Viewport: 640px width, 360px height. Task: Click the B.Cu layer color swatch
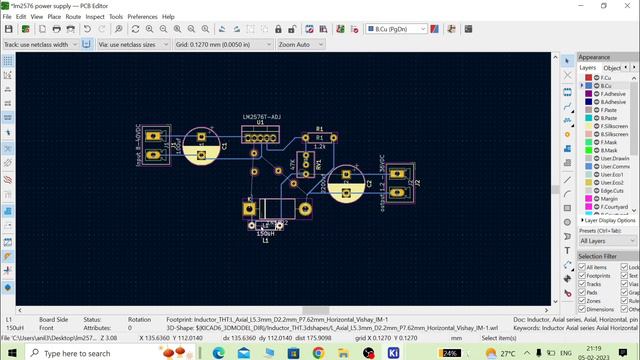coord(589,86)
